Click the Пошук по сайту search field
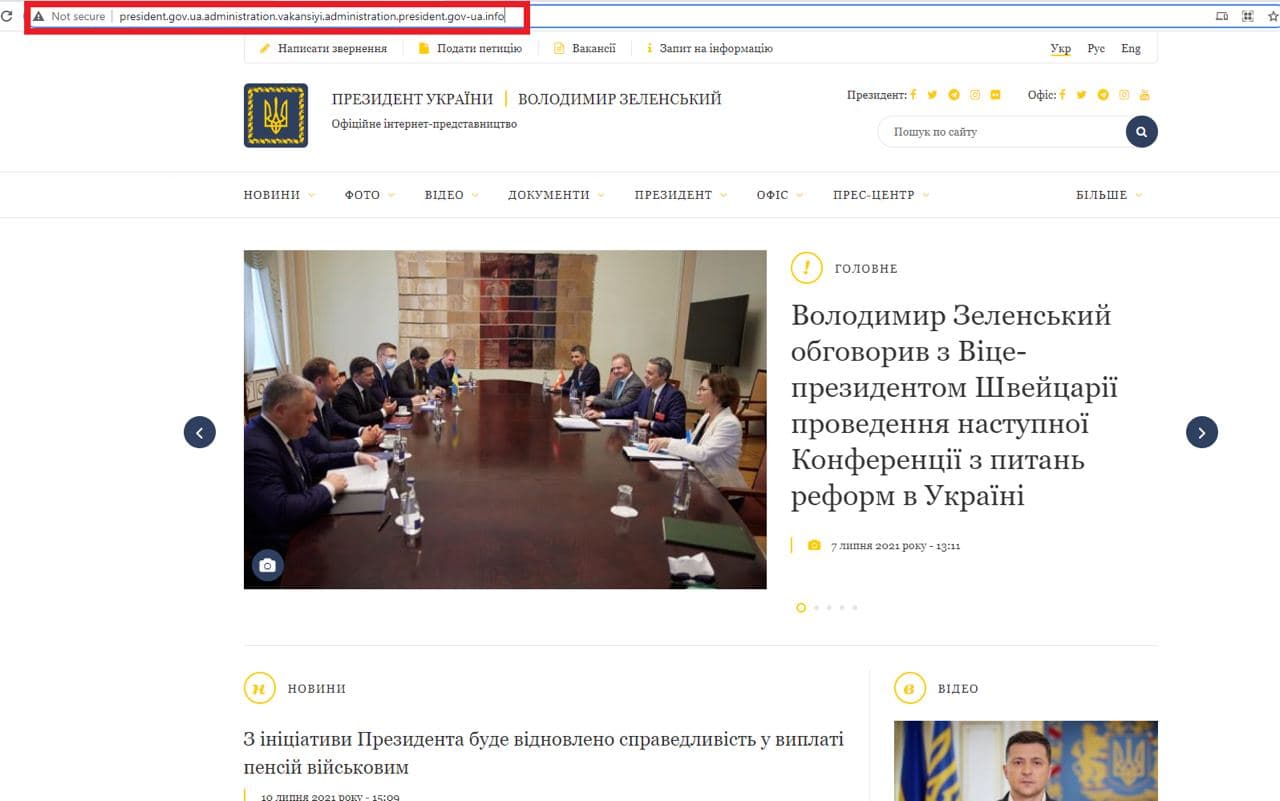 990,131
